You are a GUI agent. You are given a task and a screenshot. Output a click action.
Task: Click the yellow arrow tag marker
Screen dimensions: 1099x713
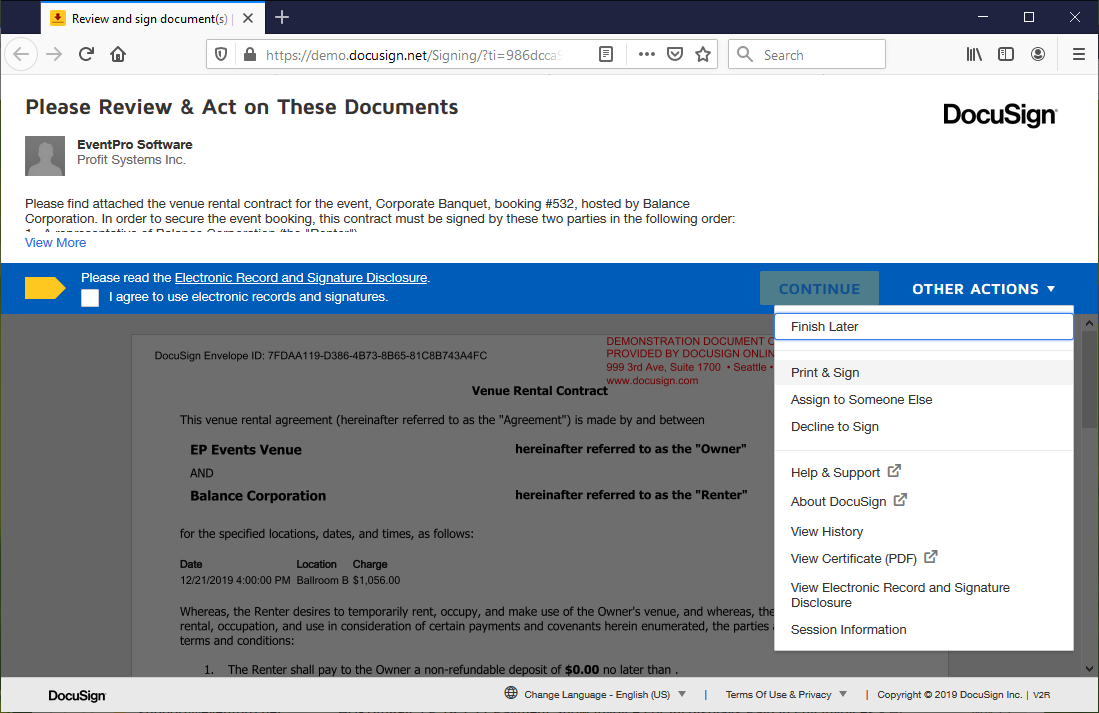[46, 288]
